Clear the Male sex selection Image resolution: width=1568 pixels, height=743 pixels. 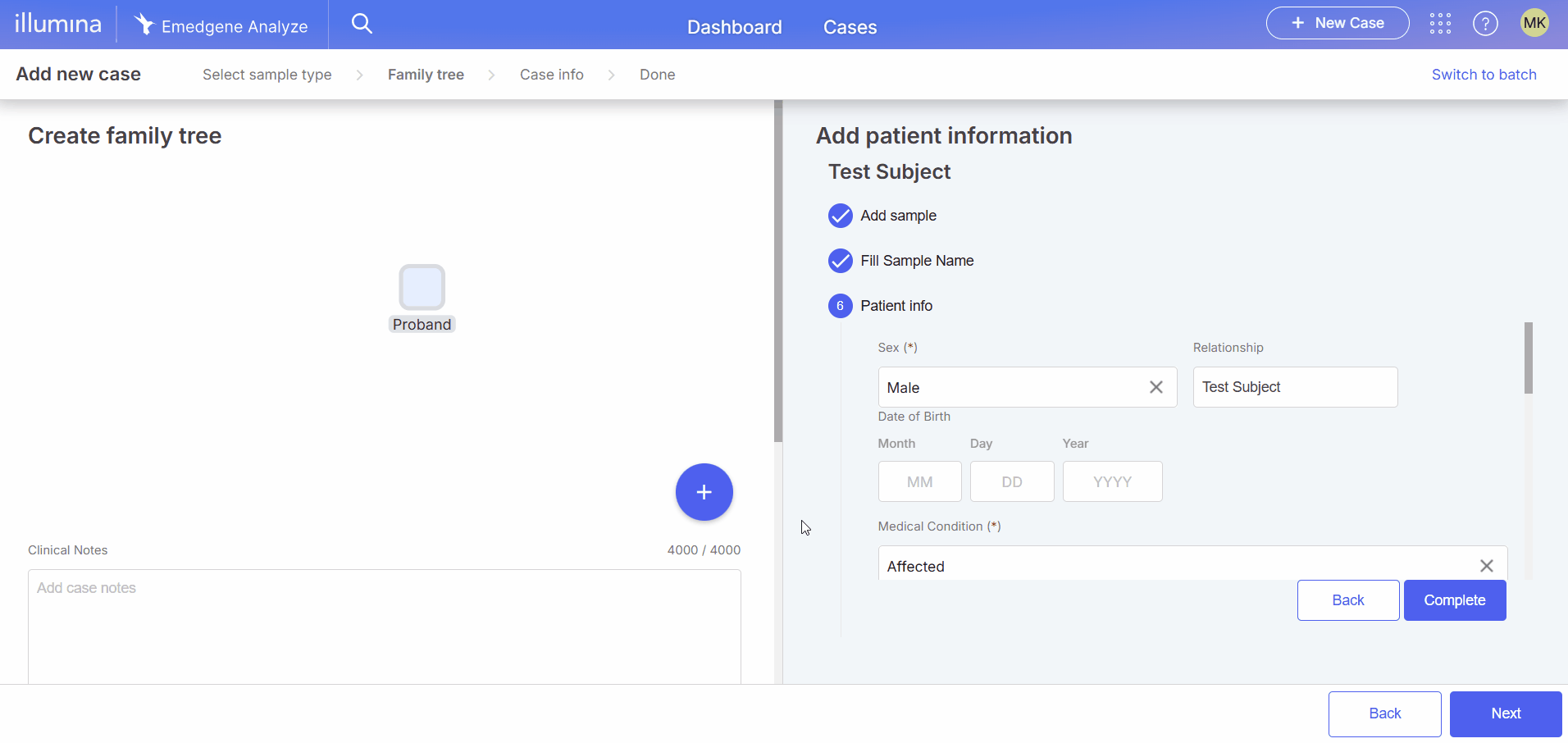tap(1155, 387)
